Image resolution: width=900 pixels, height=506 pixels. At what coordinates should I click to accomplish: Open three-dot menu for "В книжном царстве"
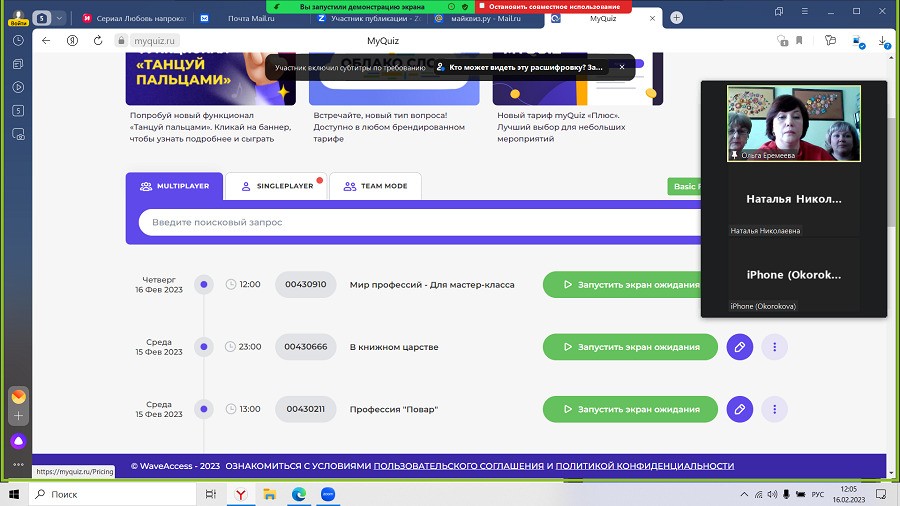click(x=774, y=347)
